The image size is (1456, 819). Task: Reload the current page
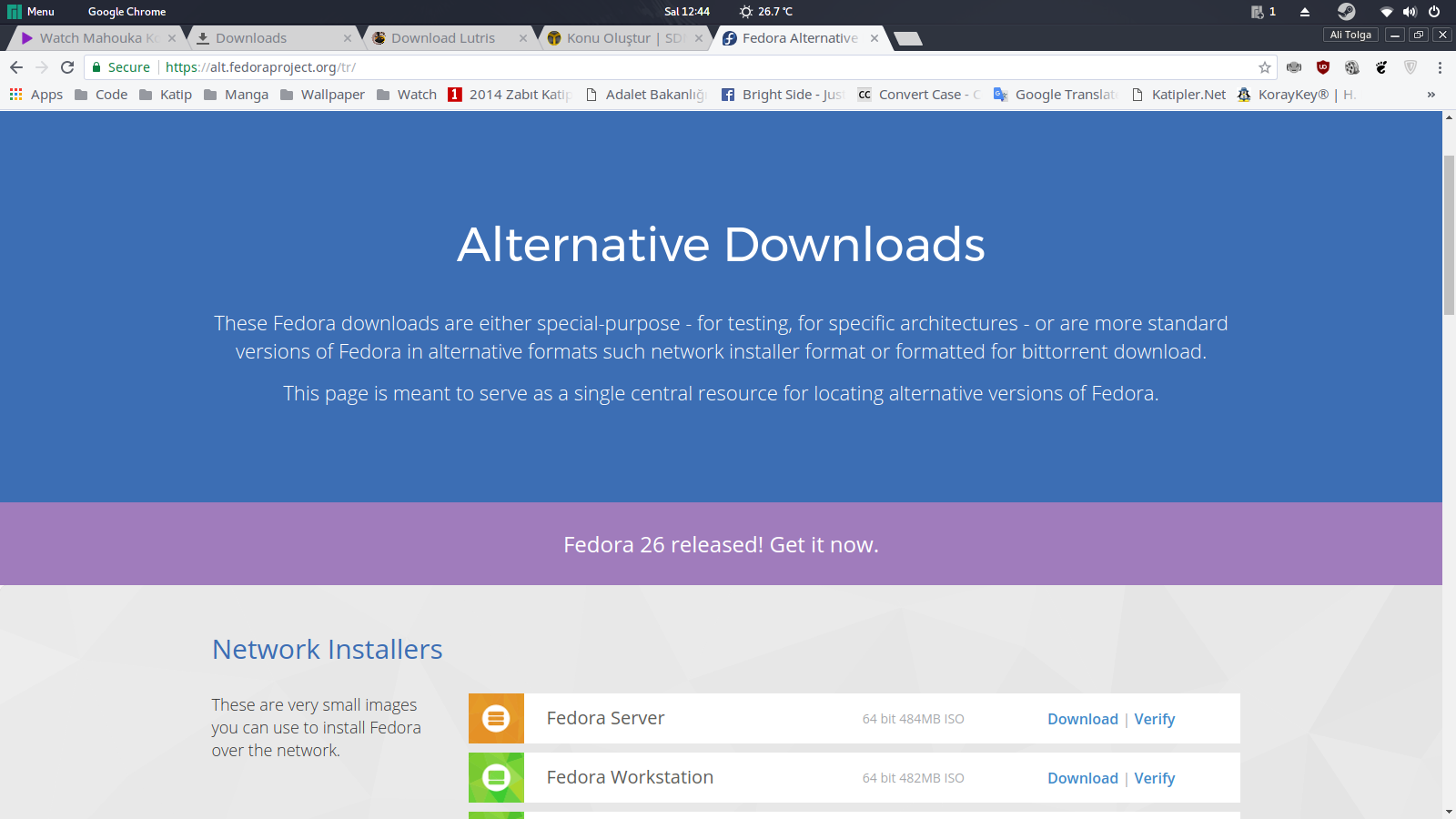click(x=67, y=67)
